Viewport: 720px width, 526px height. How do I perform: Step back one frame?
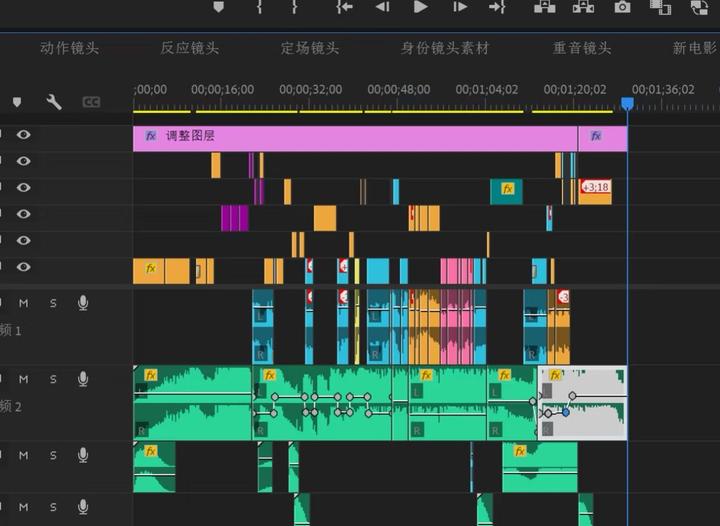coord(382,7)
